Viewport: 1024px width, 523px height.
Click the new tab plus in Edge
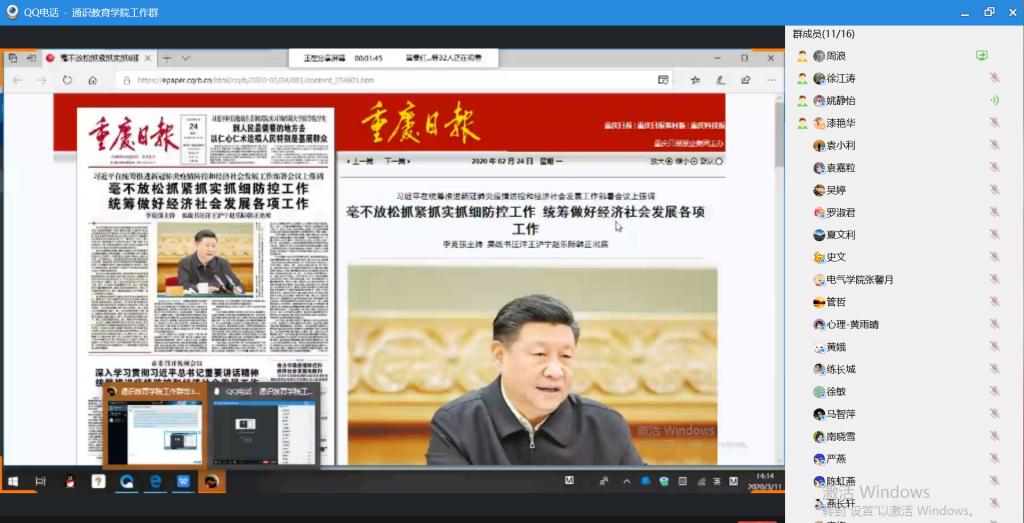click(x=167, y=58)
